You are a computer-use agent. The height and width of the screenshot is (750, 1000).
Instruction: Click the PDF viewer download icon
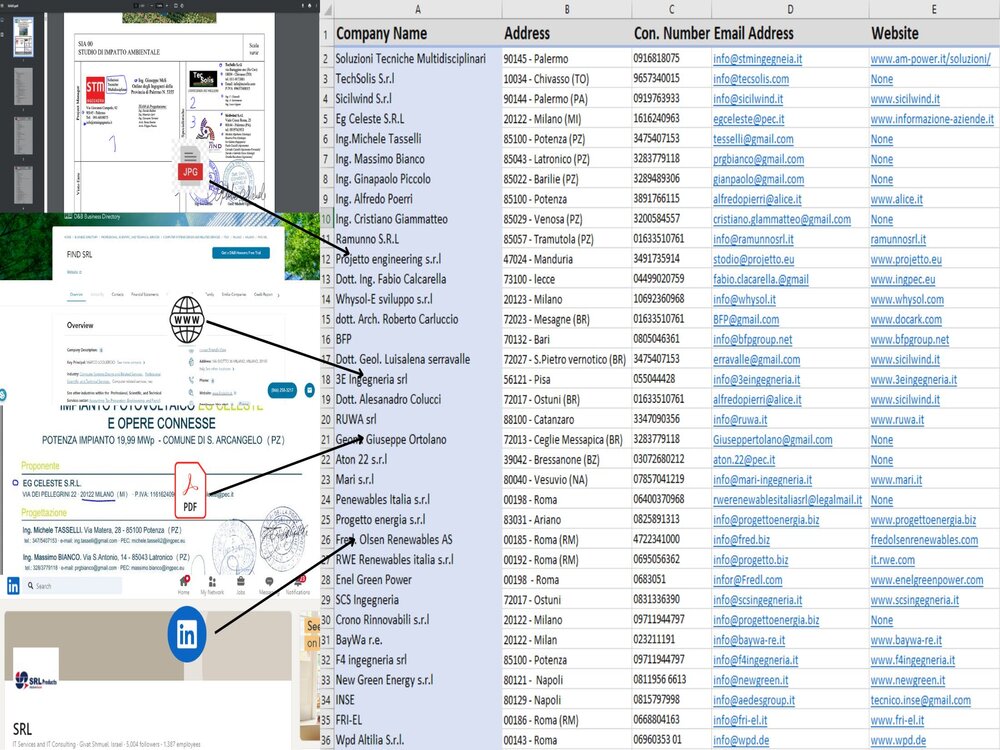[302, 5]
